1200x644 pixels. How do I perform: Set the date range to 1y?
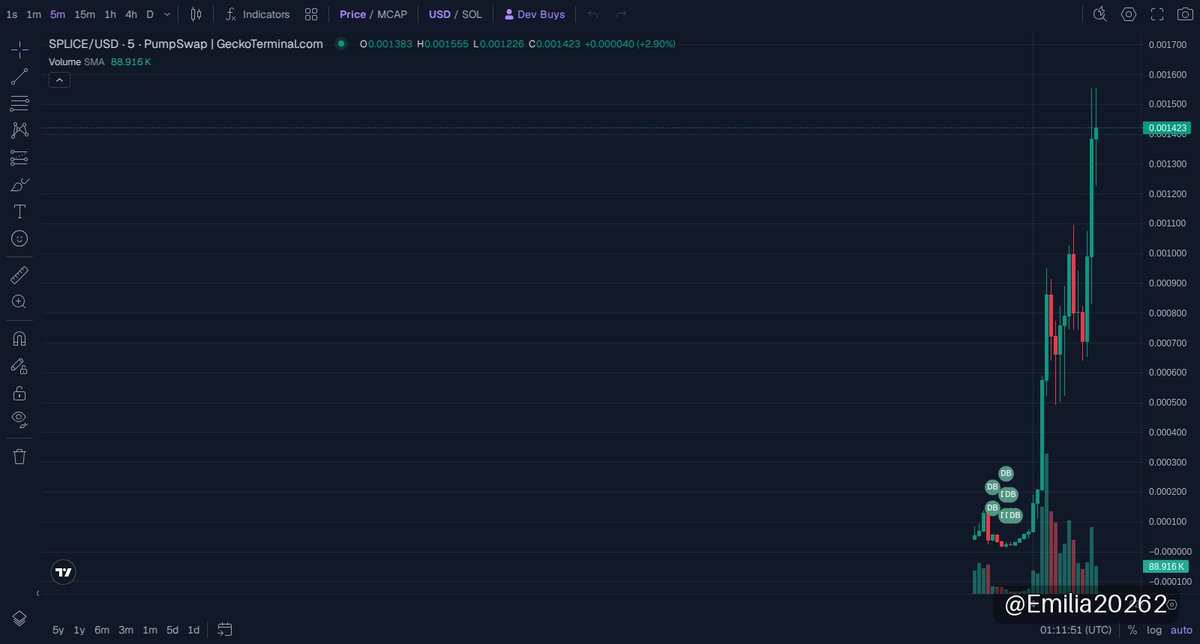tap(79, 630)
